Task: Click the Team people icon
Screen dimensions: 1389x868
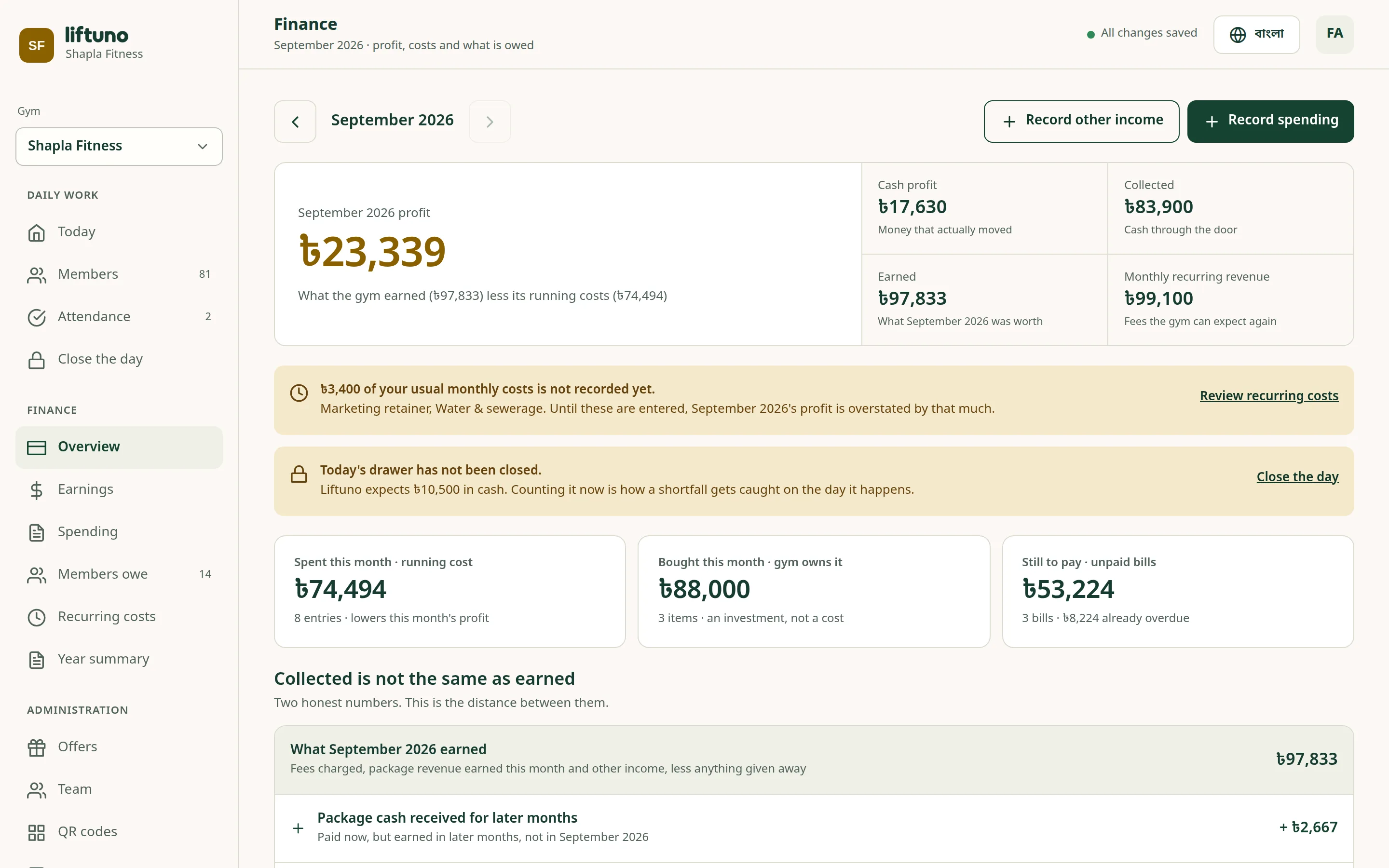Action: [x=36, y=790]
